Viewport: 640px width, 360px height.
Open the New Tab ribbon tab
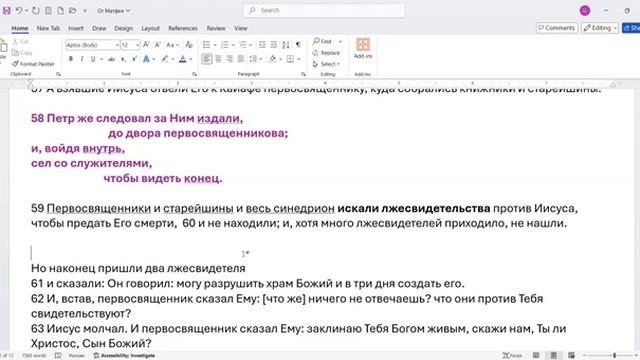click(48, 28)
